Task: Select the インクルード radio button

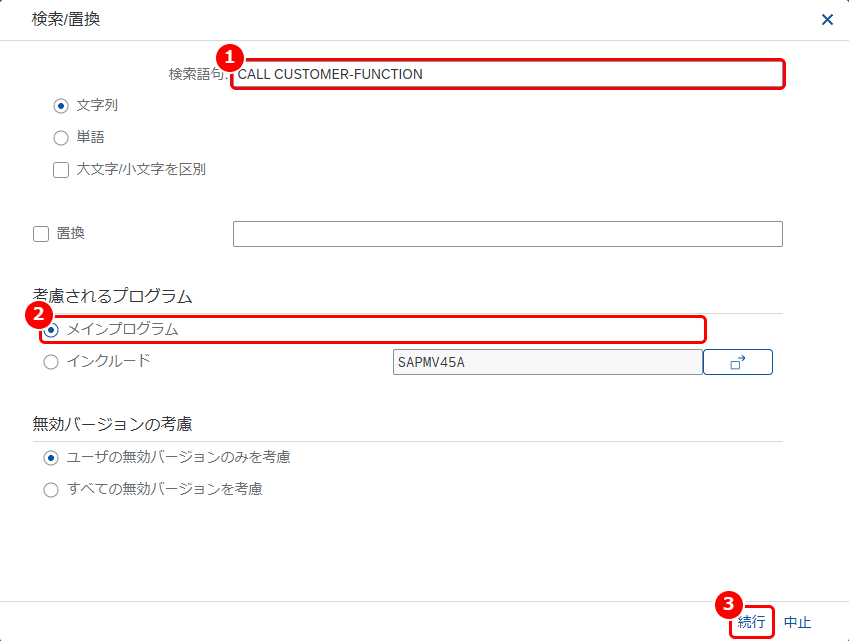Action: pyautogui.click(x=51, y=362)
